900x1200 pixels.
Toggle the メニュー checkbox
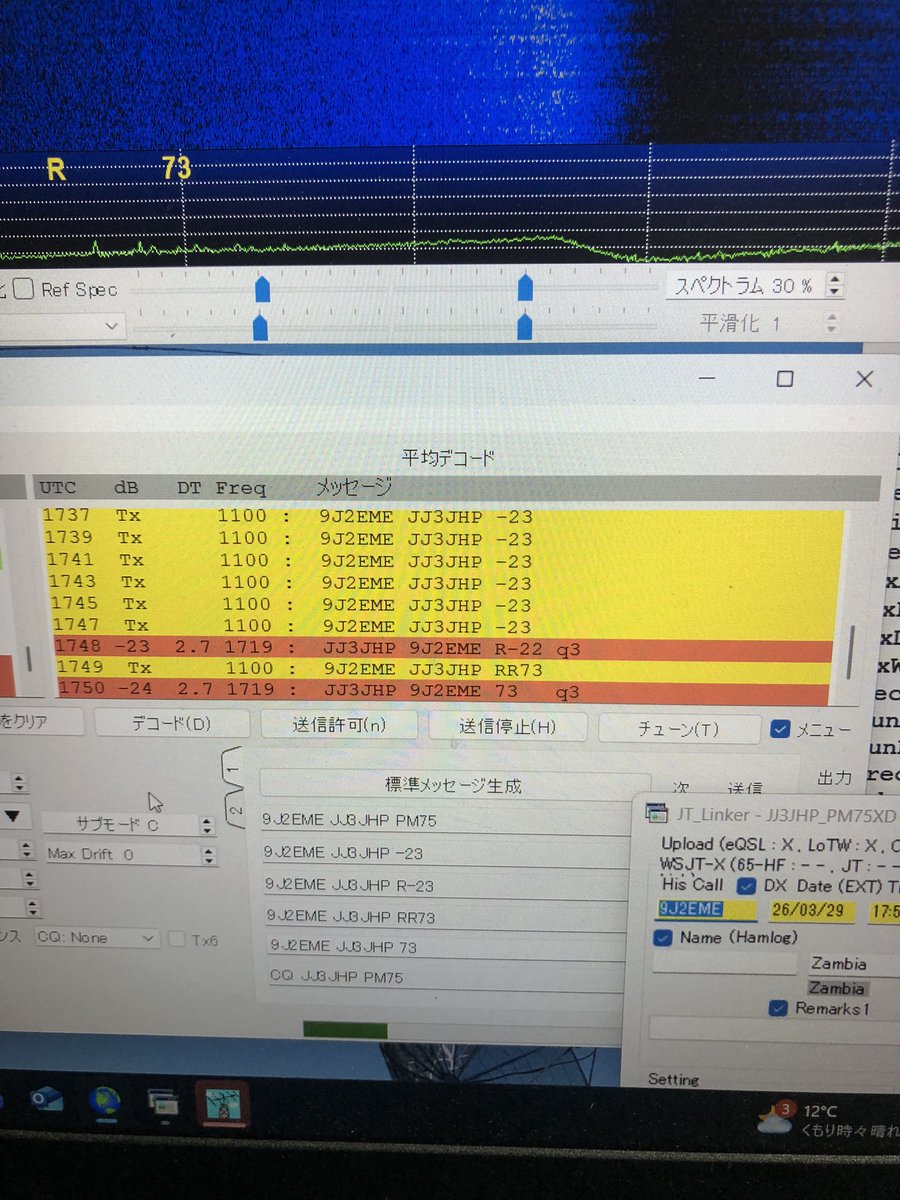pyautogui.click(x=780, y=729)
